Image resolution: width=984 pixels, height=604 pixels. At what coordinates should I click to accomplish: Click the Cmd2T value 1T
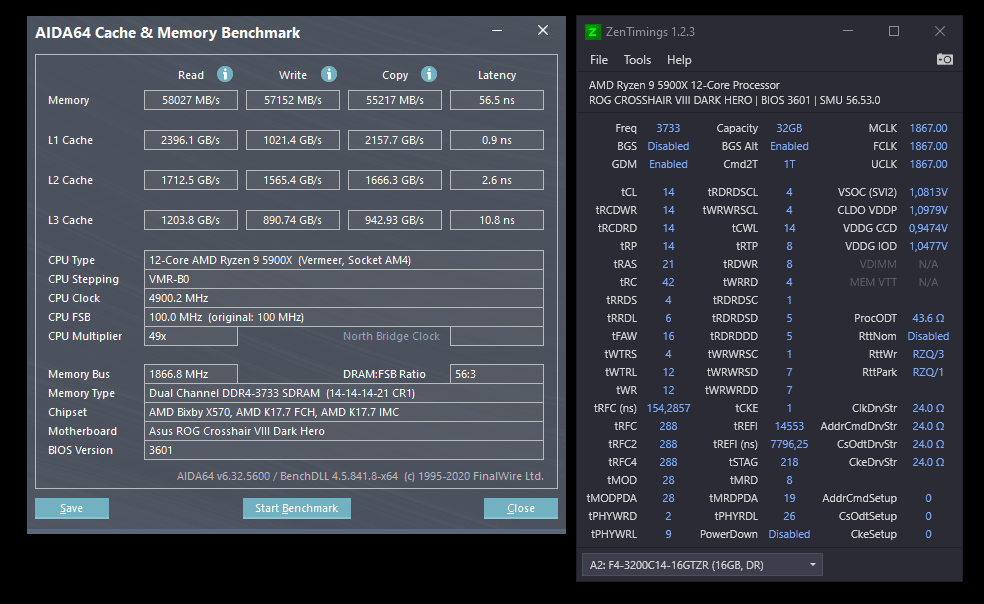click(789, 164)
